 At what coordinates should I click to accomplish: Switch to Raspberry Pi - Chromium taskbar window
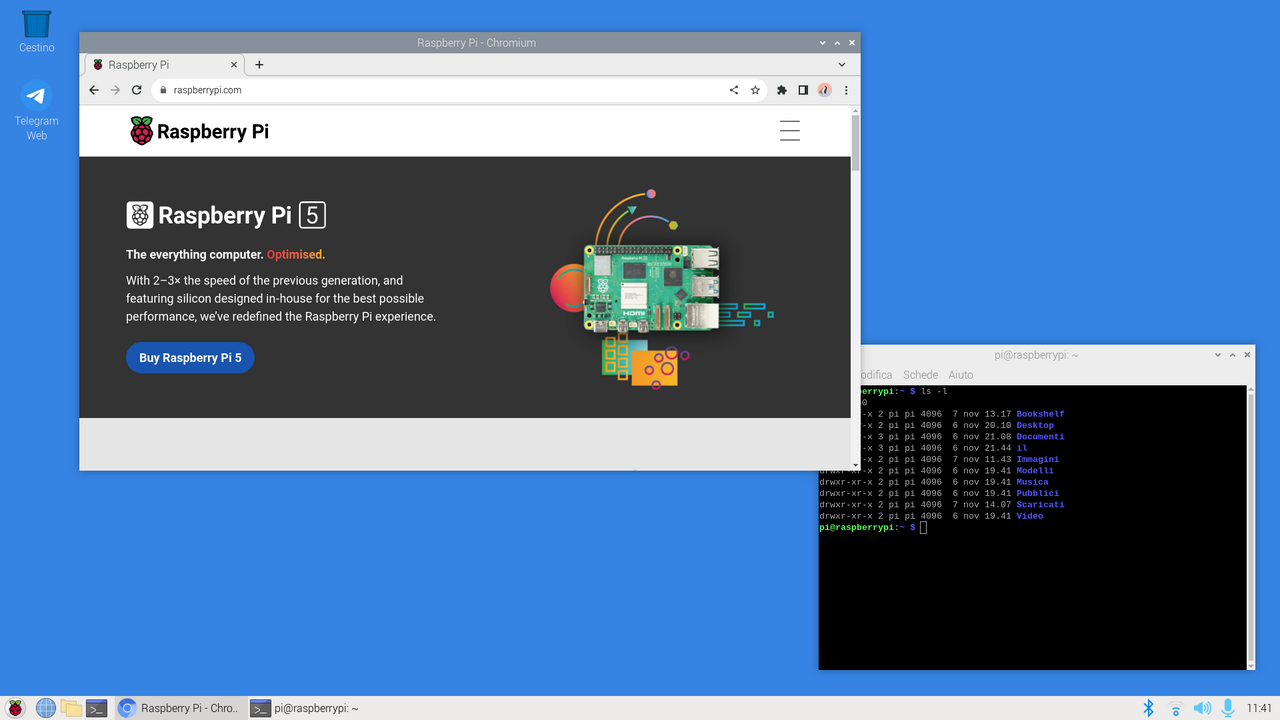179,708
